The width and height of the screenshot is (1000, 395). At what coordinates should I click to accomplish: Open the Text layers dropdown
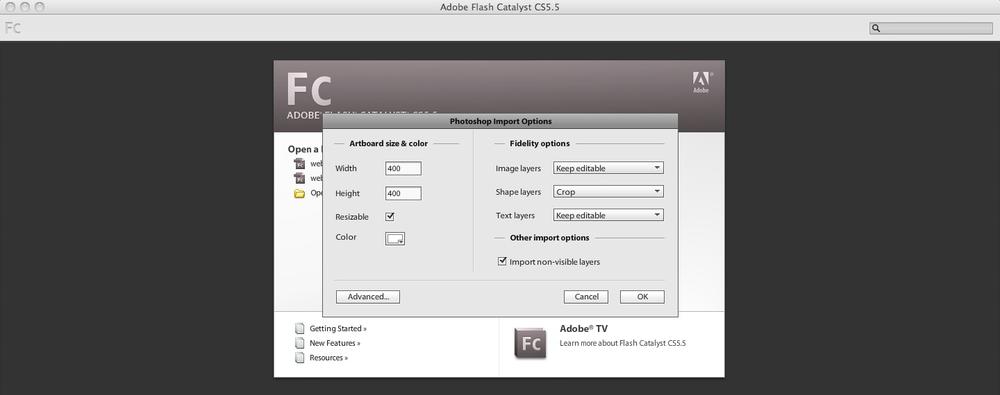tap(608, 215)
